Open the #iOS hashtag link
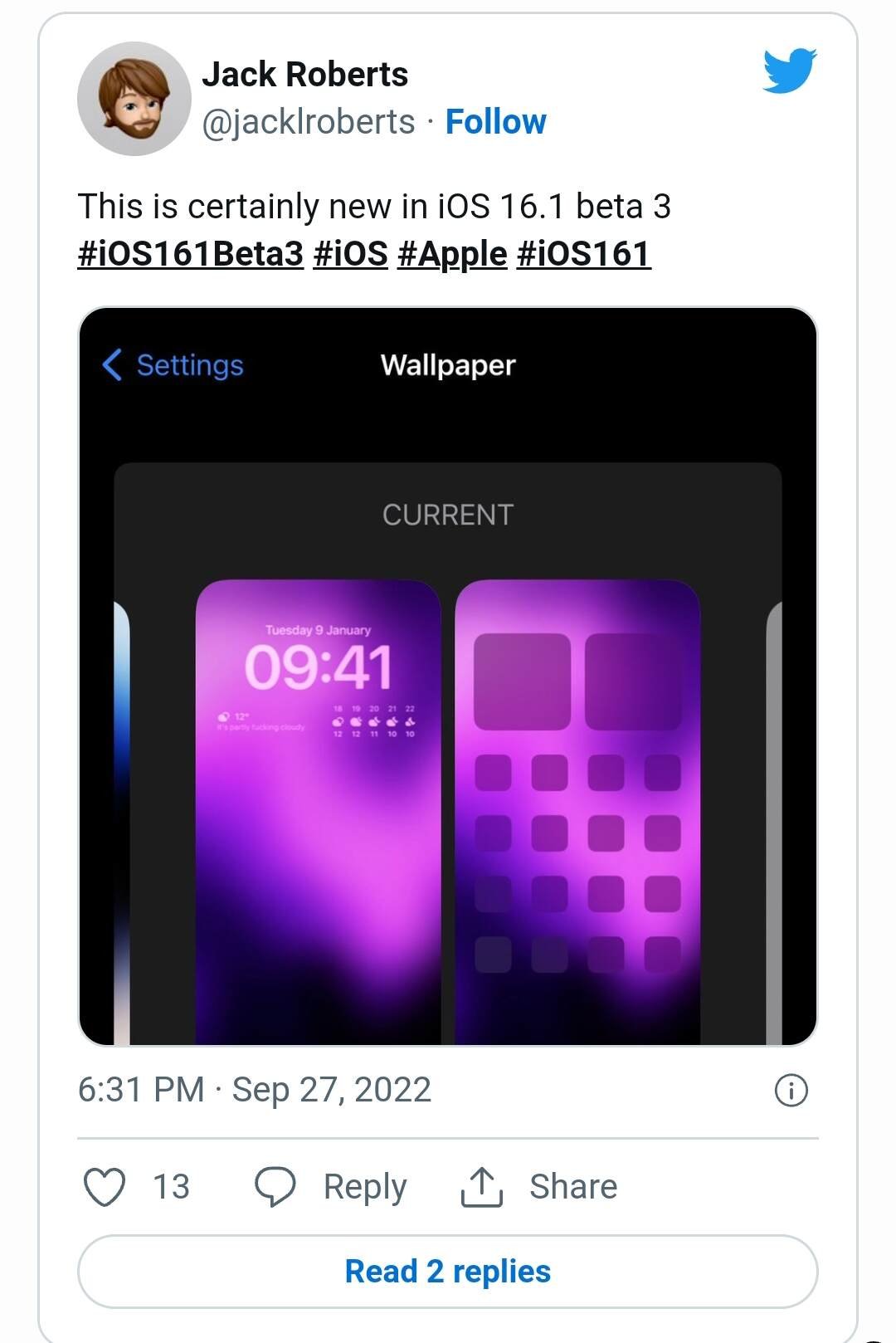This screenshot has height=1343, width=896. click(351, 253)
